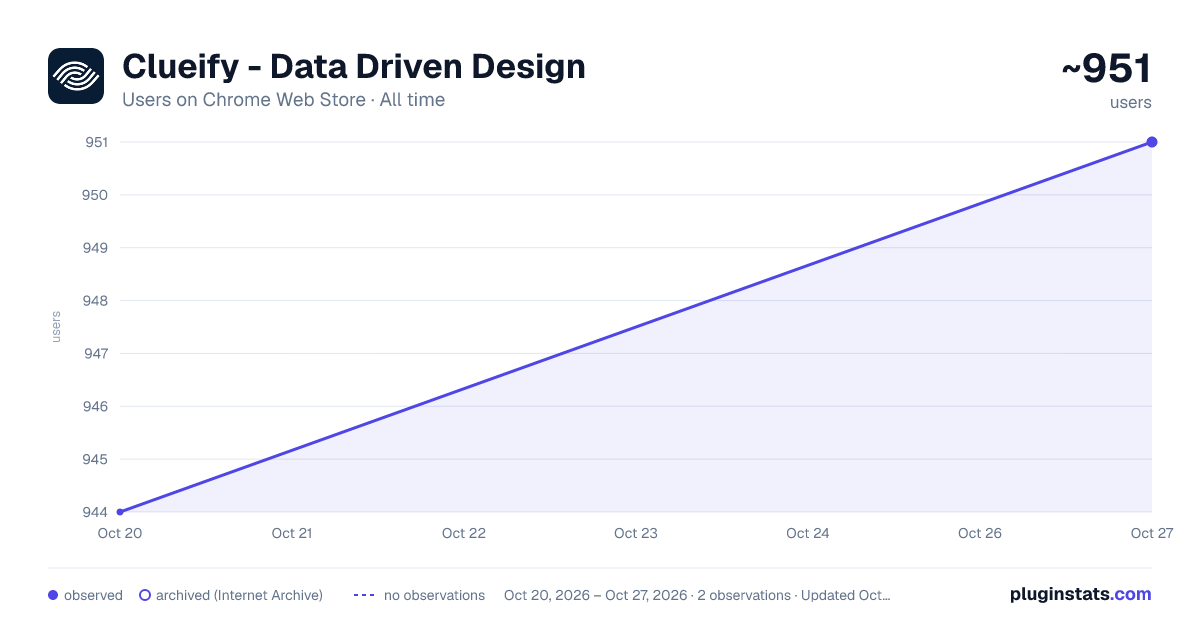Open the pluginstats.com link
The image size is (1200, 630).
click(x=1080, y=594)
